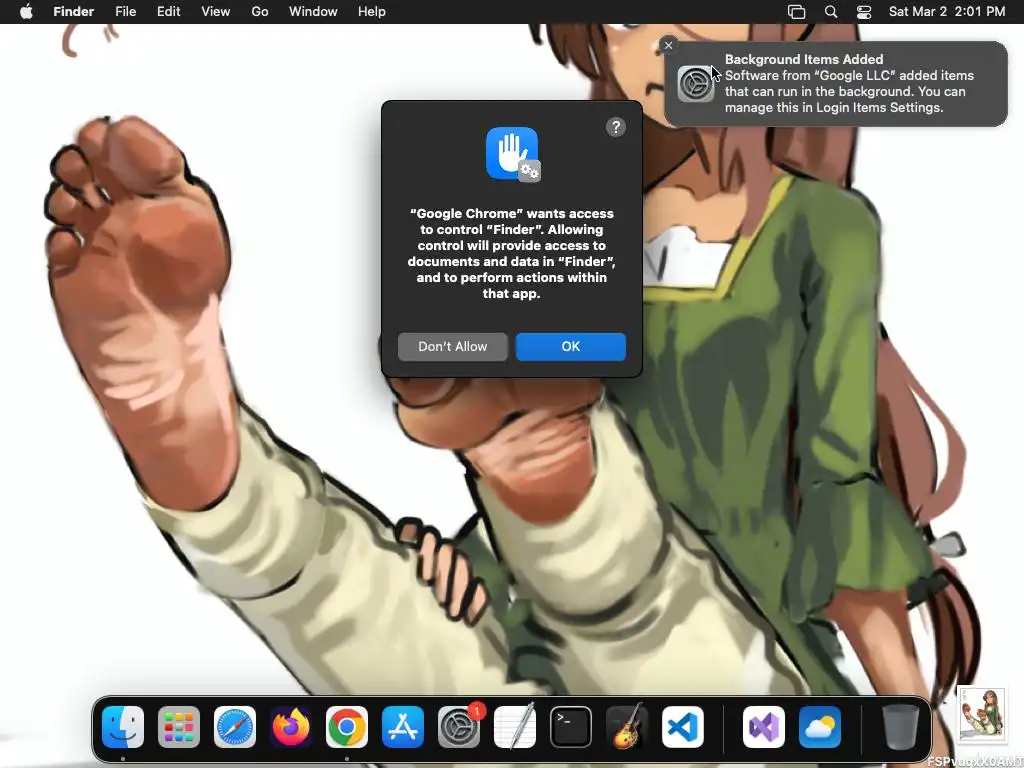Click the date and time clock
This screenshot has height=768, width=1024.
click(947, 12)
